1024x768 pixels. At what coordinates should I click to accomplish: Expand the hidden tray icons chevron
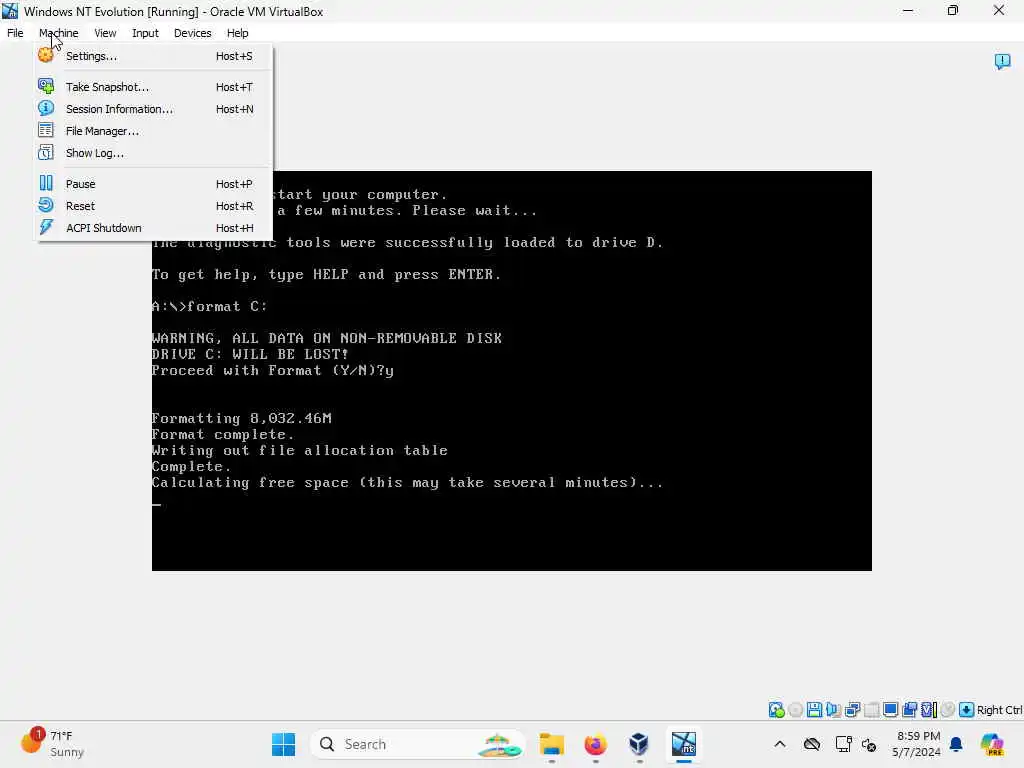780,744
